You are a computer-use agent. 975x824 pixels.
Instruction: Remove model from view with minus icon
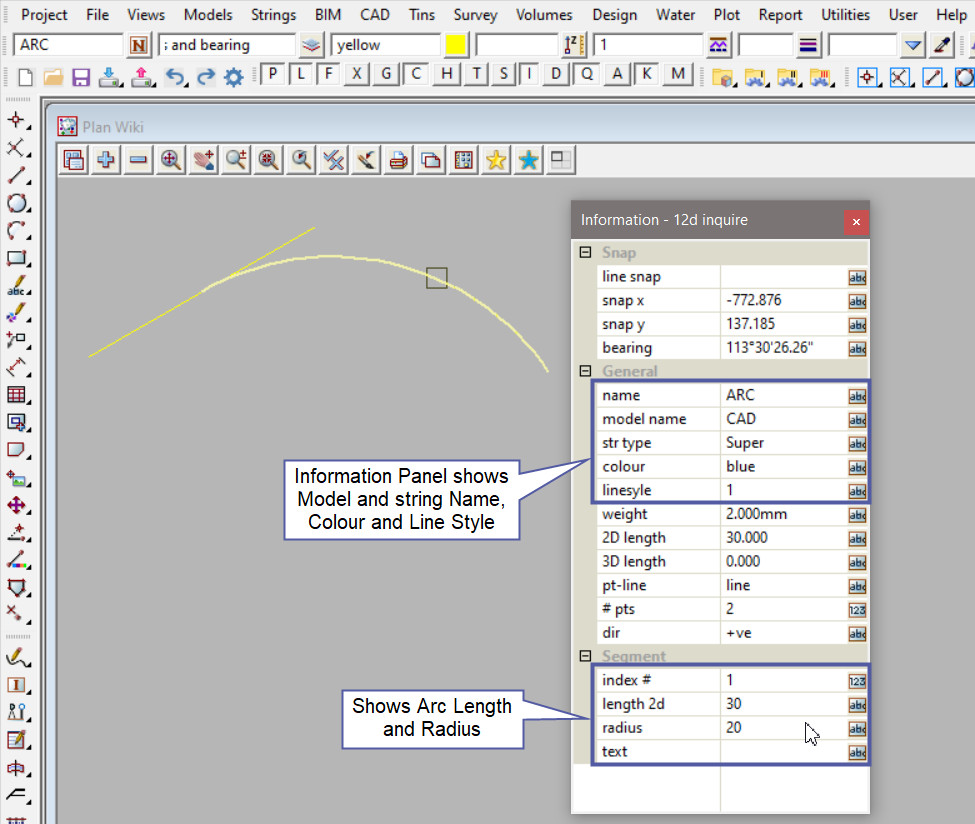pos(138,159)
